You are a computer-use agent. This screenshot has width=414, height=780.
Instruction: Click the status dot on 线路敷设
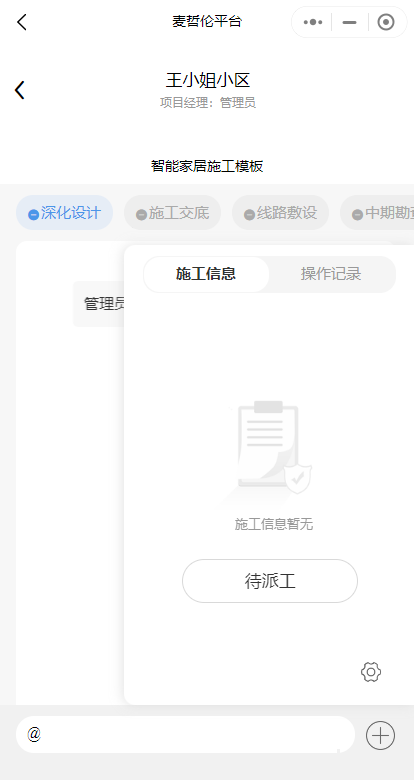click(x=249, y=214)
